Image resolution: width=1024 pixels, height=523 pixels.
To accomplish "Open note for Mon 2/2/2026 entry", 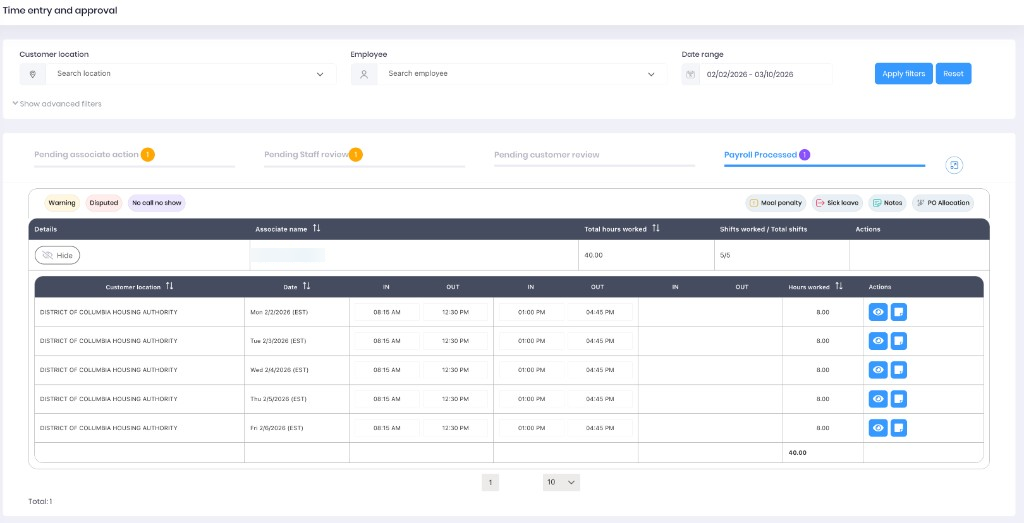I will pyautogui.click(x=899, y=312).
